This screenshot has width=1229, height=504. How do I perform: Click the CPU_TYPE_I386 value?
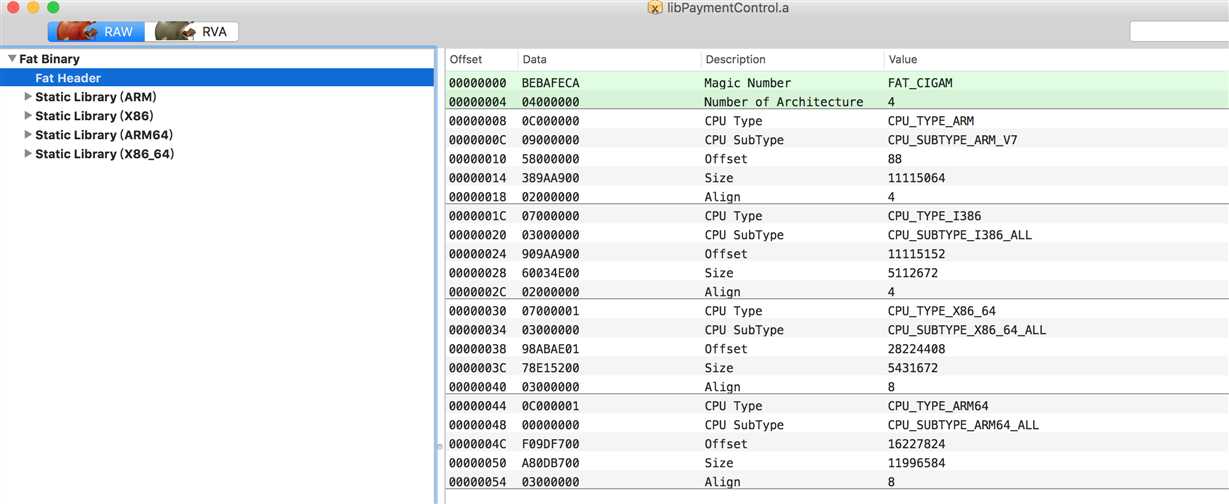point(933,216)
